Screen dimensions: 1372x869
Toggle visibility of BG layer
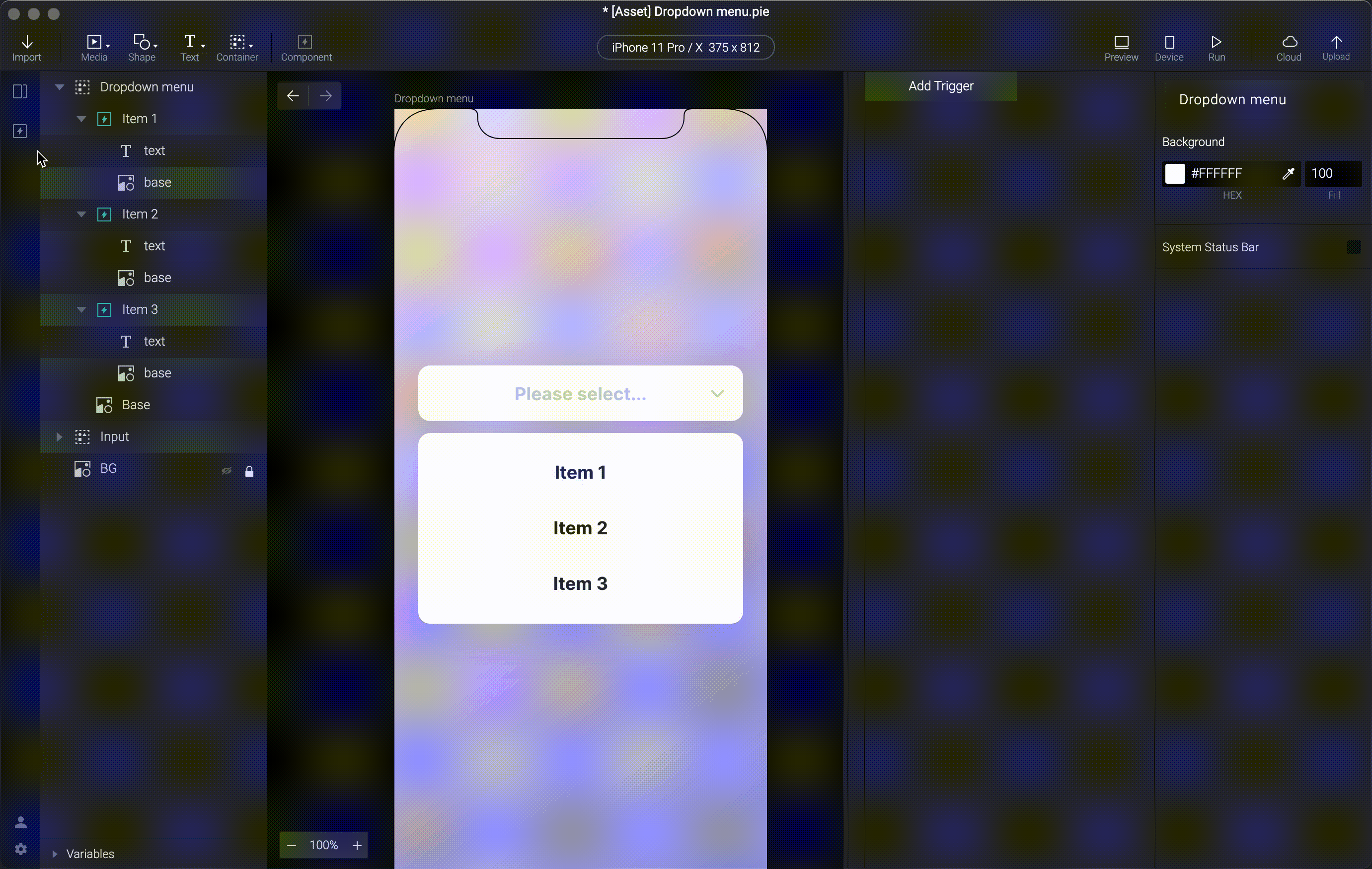tap(226, 468)
